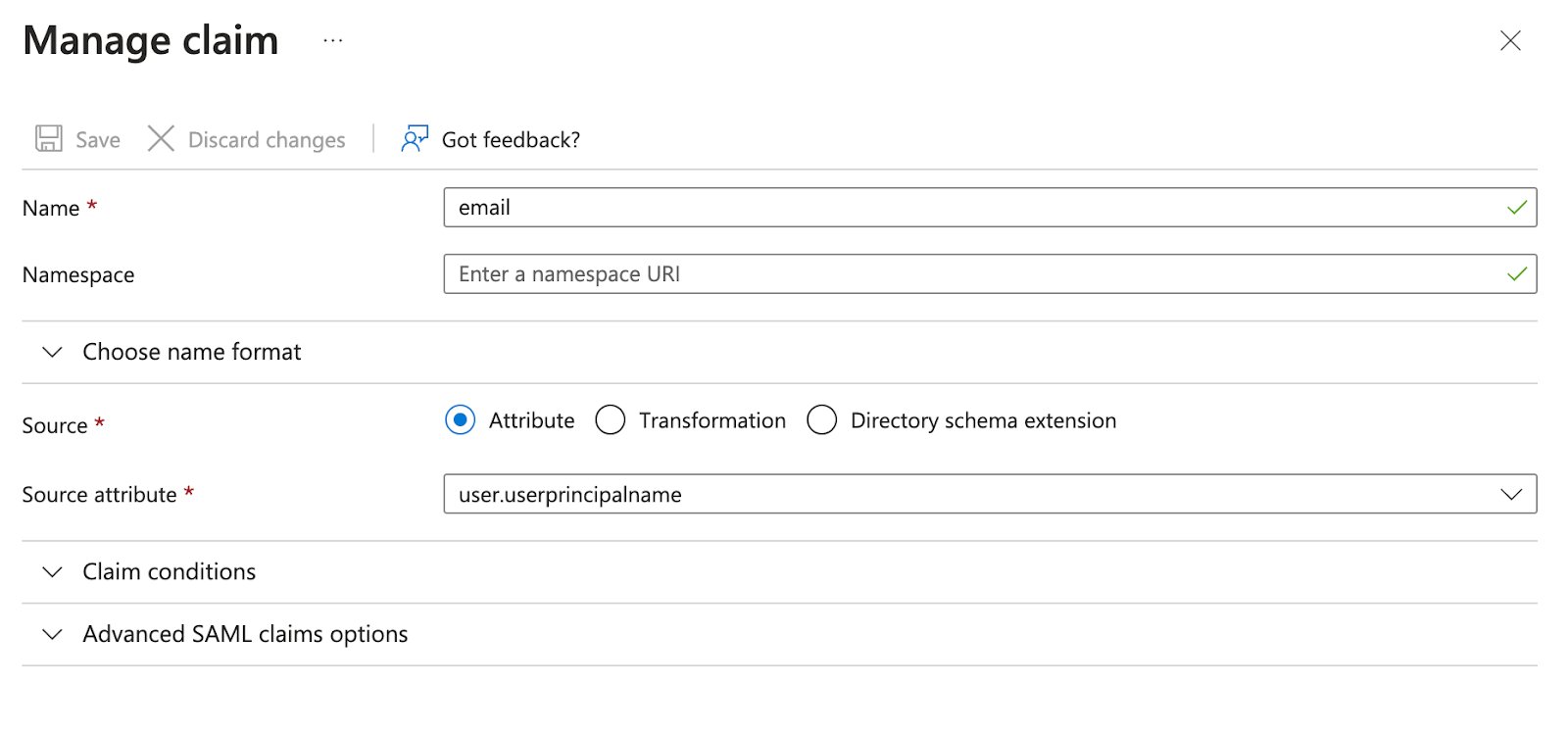Select the Attribute source radio button
Viewport: 1568px width, 733px height.
coord(460,420)
